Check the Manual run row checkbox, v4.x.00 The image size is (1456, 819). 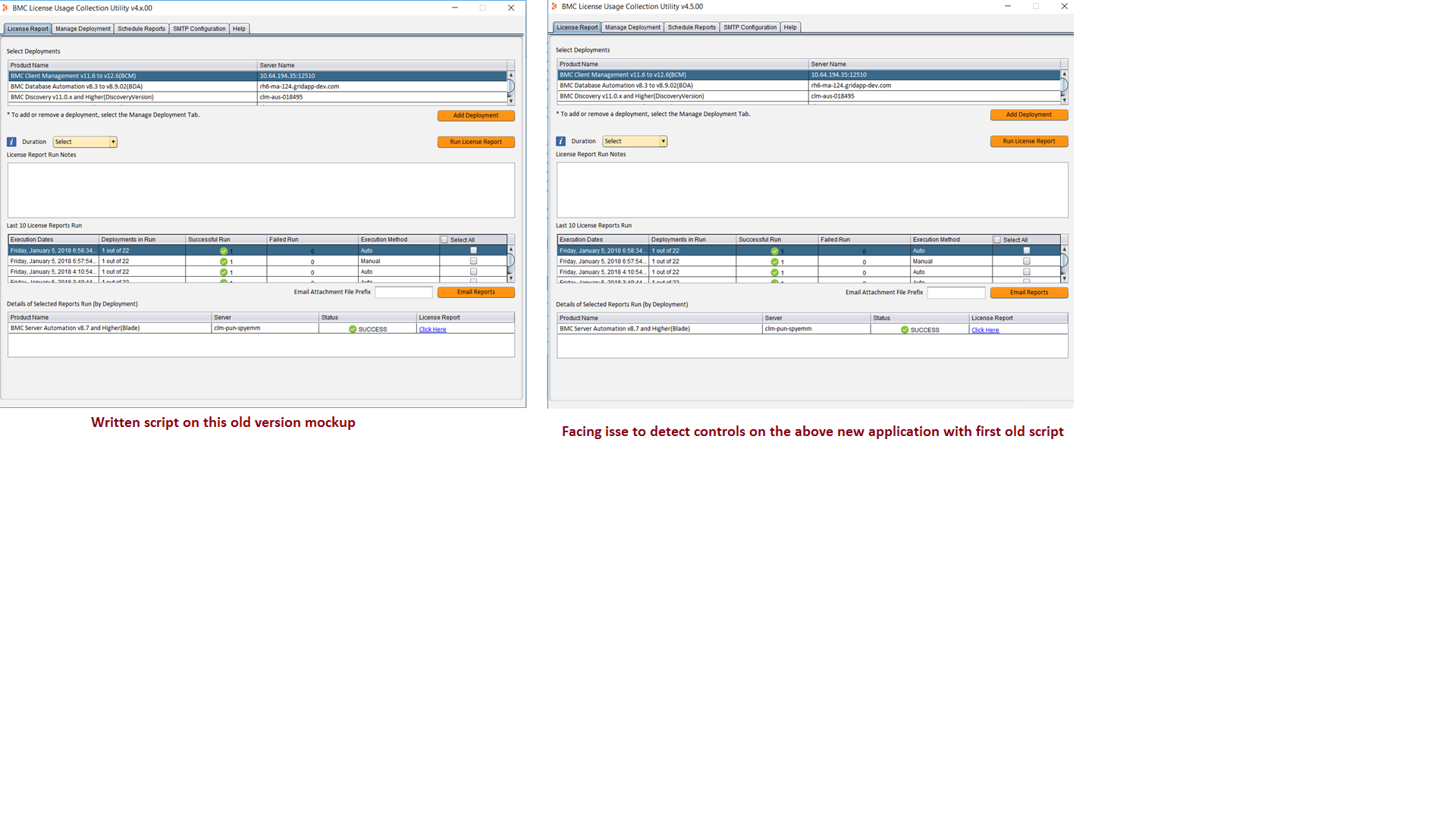[473, 261]
